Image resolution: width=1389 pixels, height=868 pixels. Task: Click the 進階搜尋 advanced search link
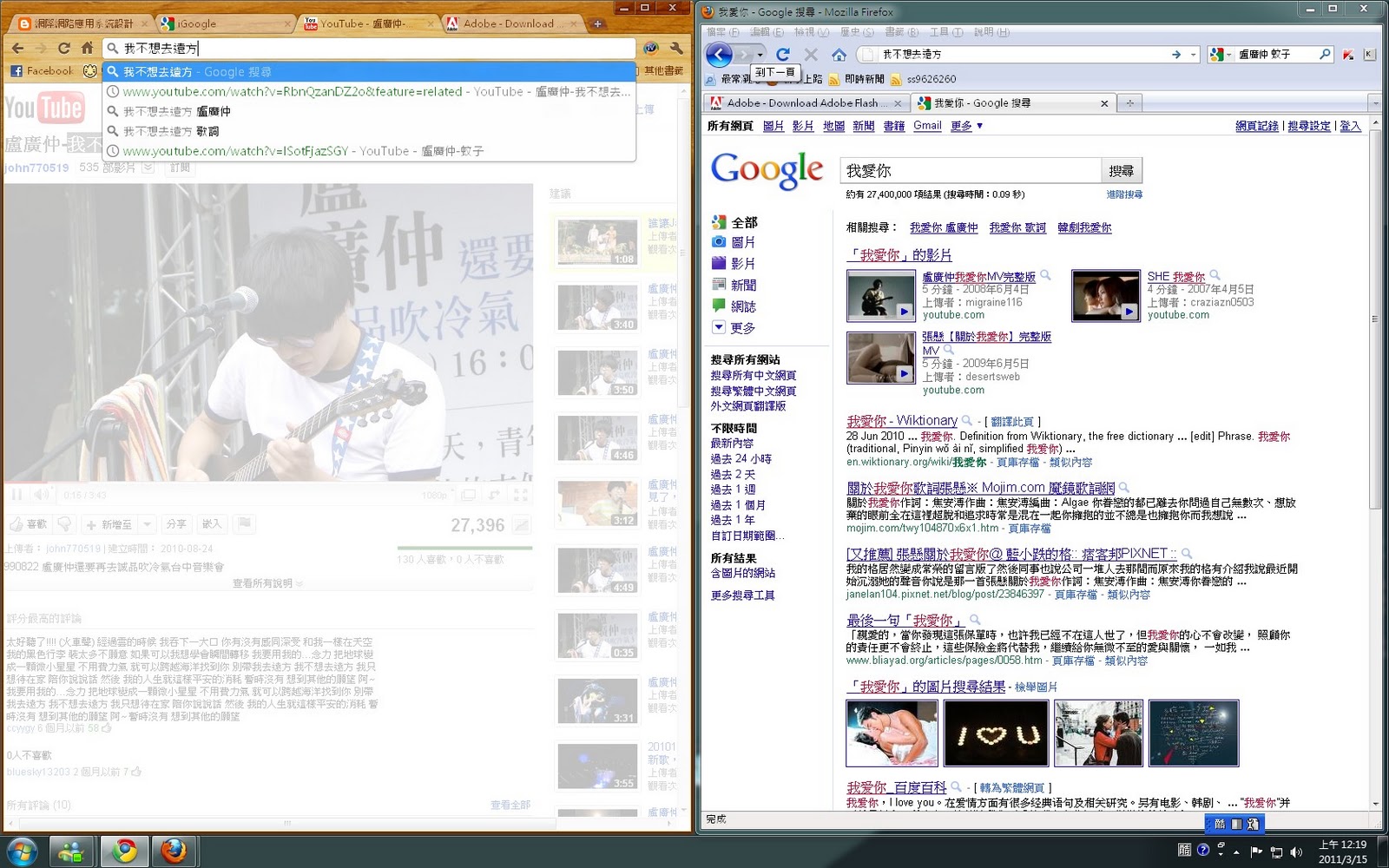pyautogui.click(x=1124, y=194)
